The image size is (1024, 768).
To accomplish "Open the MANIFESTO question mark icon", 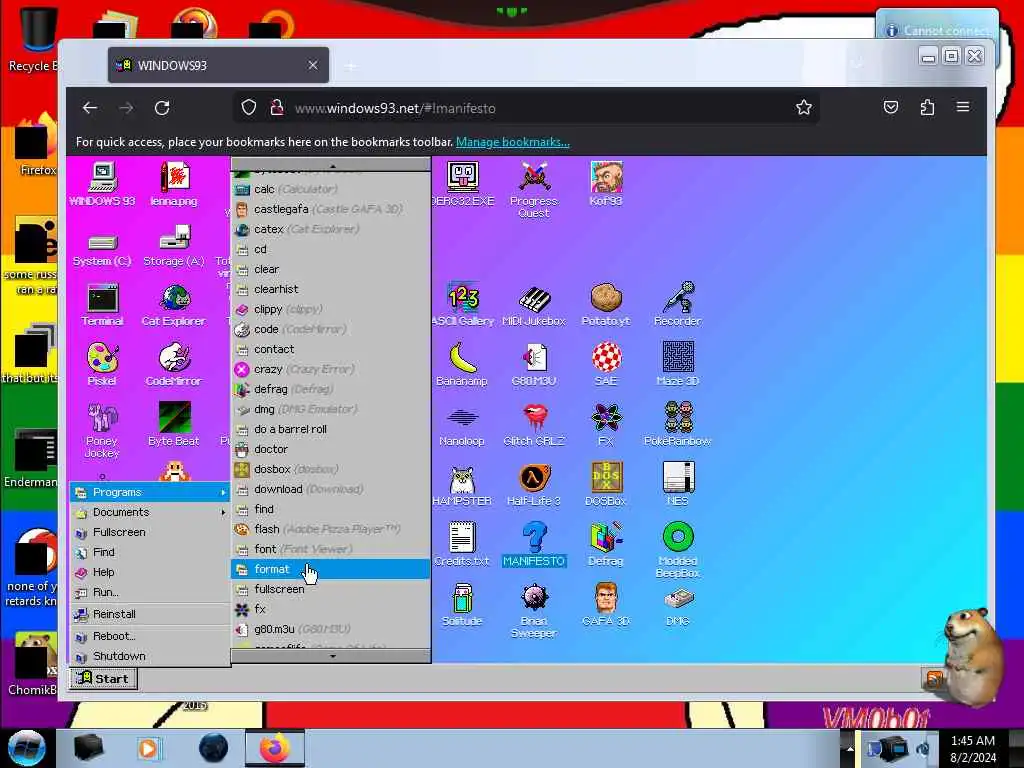I will (534, 544).
